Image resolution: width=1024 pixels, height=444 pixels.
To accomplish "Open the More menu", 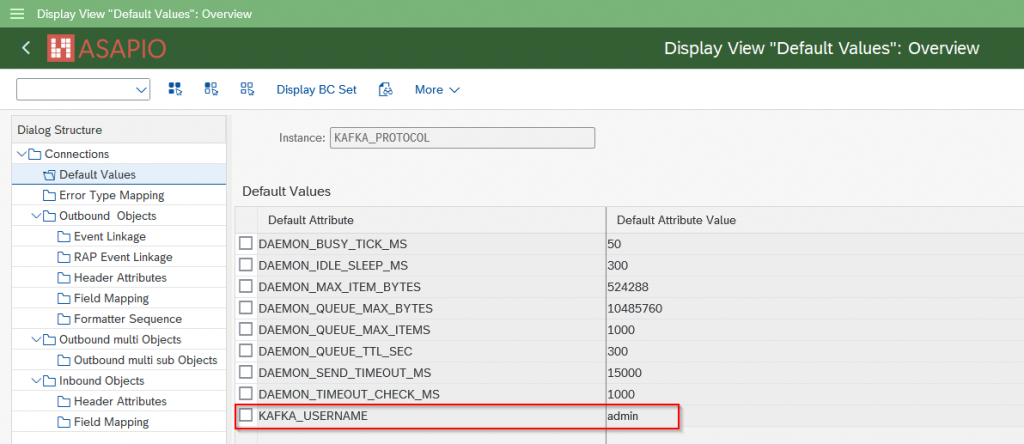I will pyautogui.click(x=437, y=89).
